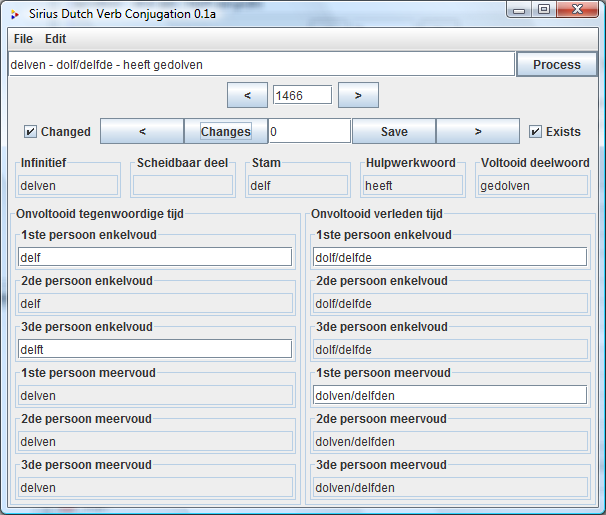Click the Voltooid deelwoord field showing gedolven

coord(533,185)
